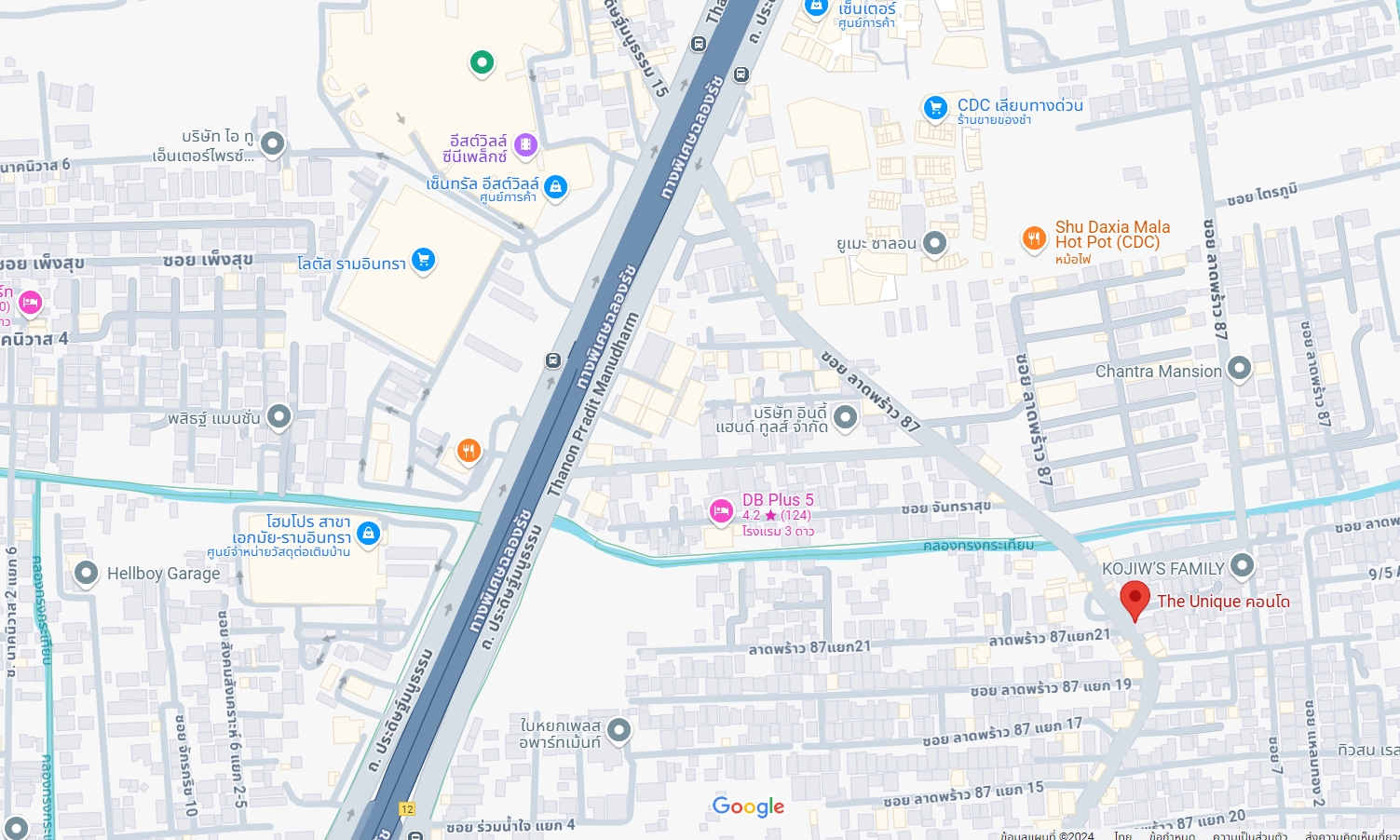1400x840 pixels.
Task: Click the purple EastVille Cineplex movie icon
Action: pos(525,144)
